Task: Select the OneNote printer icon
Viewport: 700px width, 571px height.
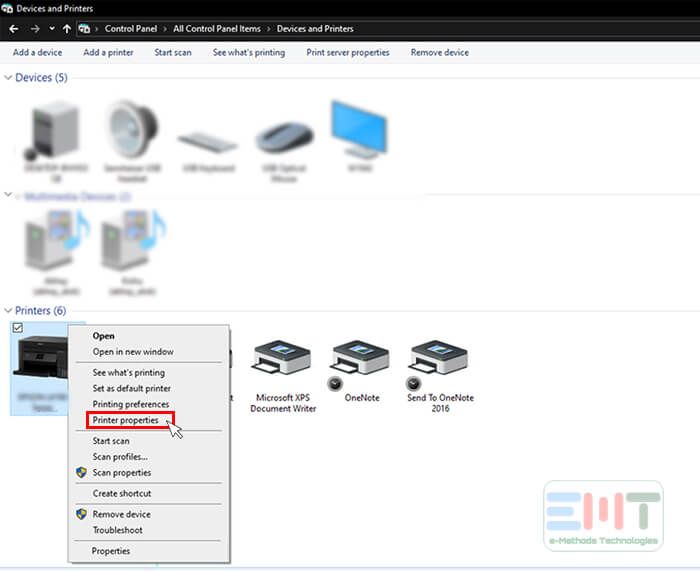Action: (x=361, y=360)
